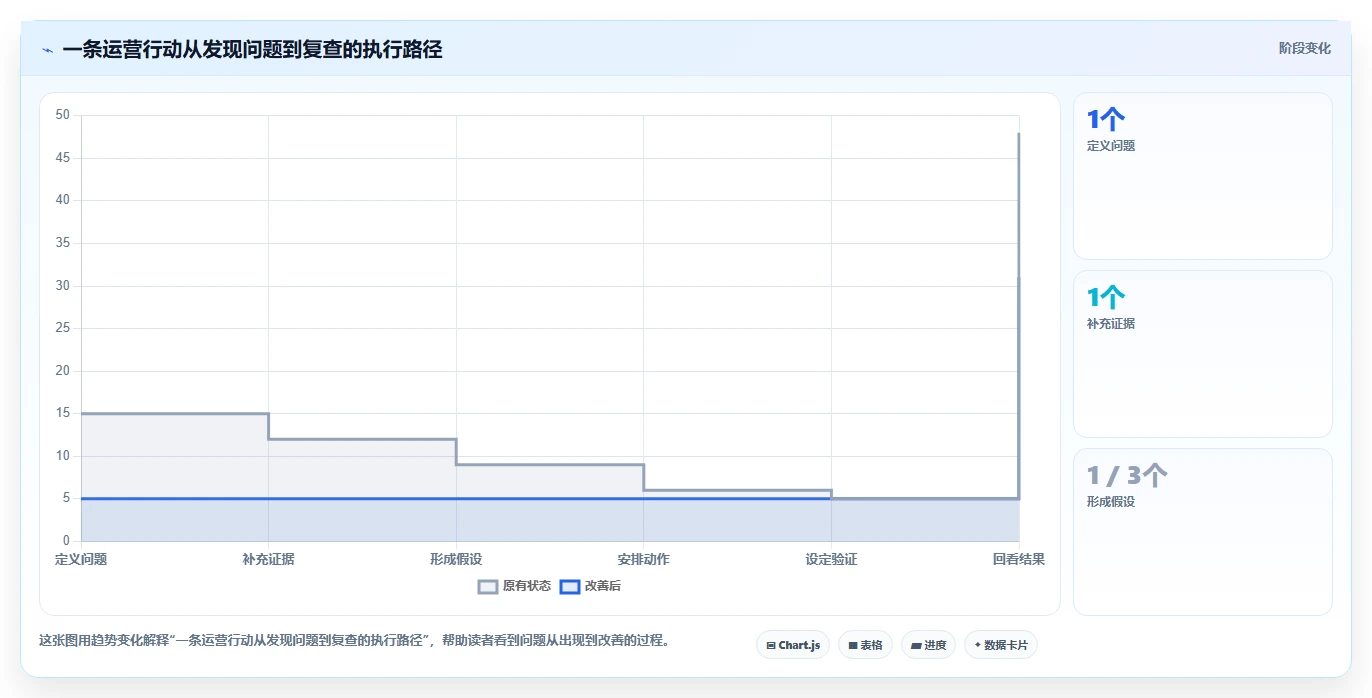Click the chart title 一条运营行动从发现问题到复查的执行路径
The width and height of the screenshot is (1372, 698).
tap(252, 49)
